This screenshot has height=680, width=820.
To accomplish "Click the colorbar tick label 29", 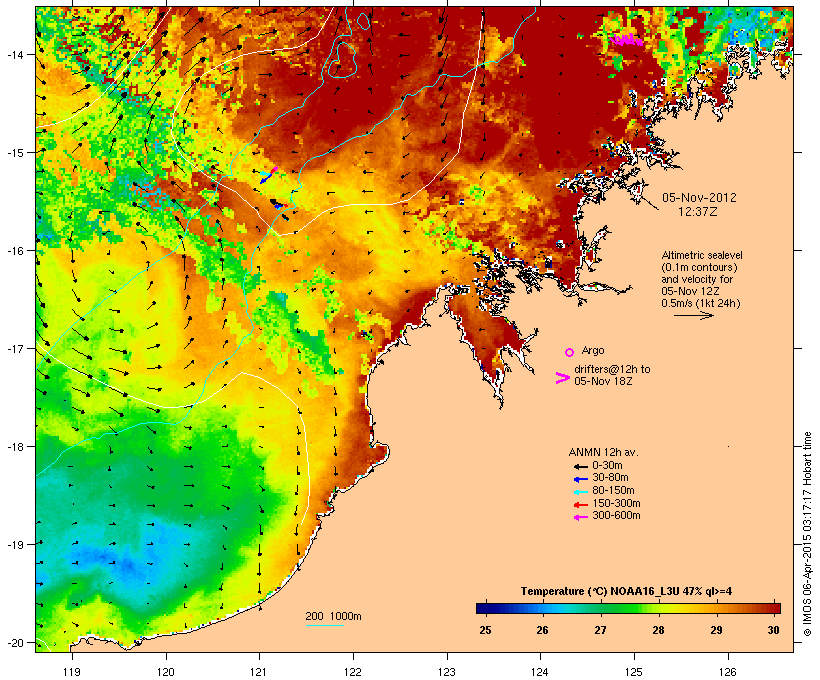I will pyautogui.click(x=716, y=630).
